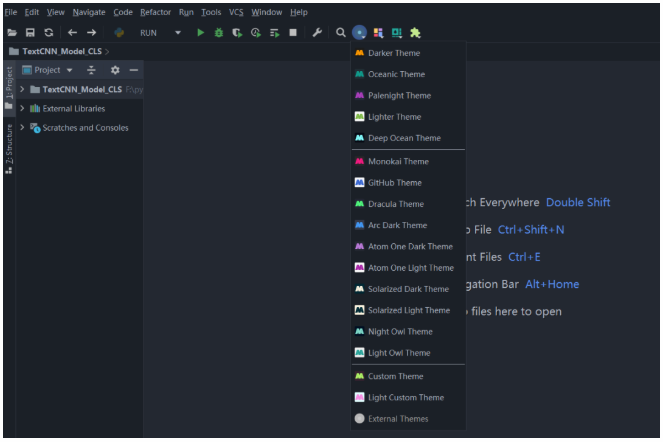Click TextCNN_Model_CLS in the navigation breadcrumb
Screen dimensions: 663x442
[62, 51]
